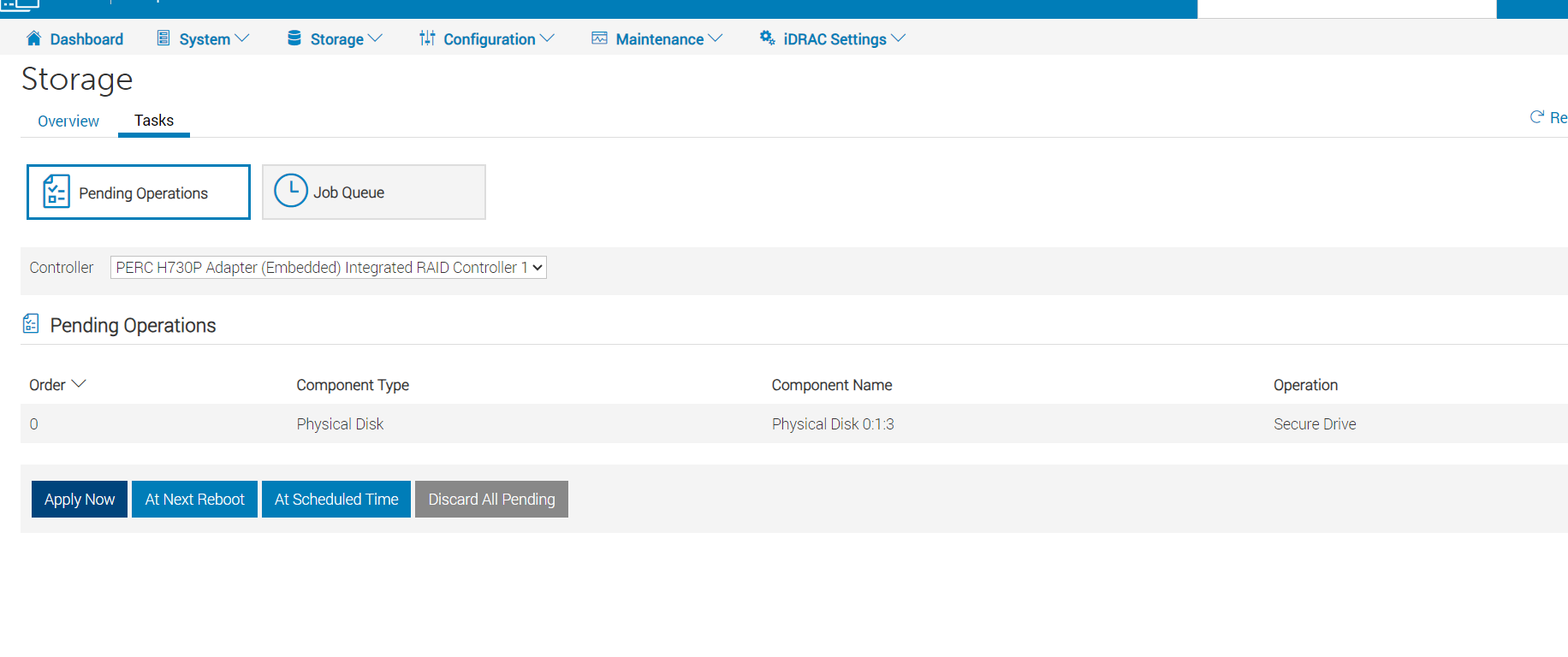
Task: Click the Pending Operations checklist icon
Action: (56, 192)
